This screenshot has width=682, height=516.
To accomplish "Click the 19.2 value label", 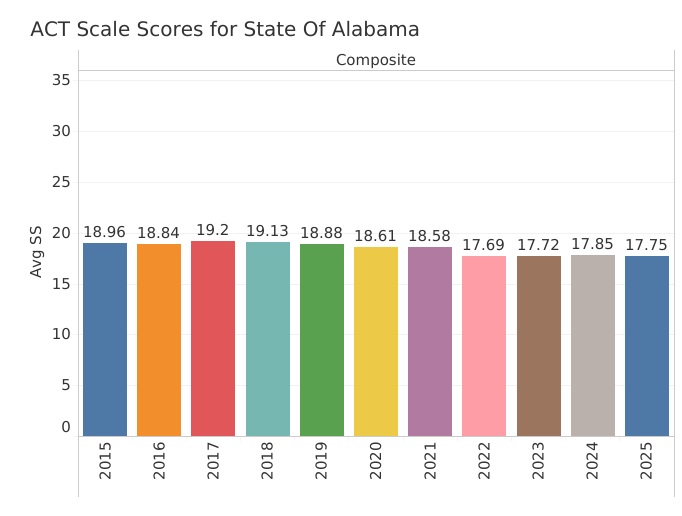I will tap(213, 230).
